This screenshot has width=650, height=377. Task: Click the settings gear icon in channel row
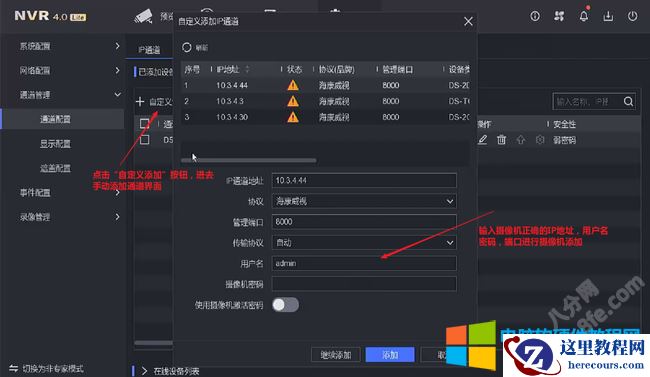[540, 140]
